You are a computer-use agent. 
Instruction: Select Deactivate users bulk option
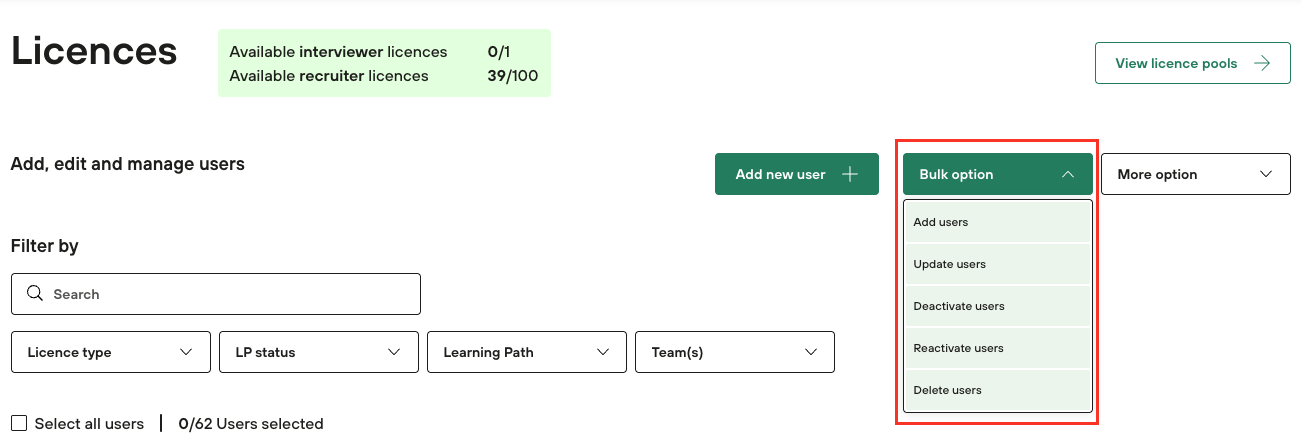pos(996,306)
